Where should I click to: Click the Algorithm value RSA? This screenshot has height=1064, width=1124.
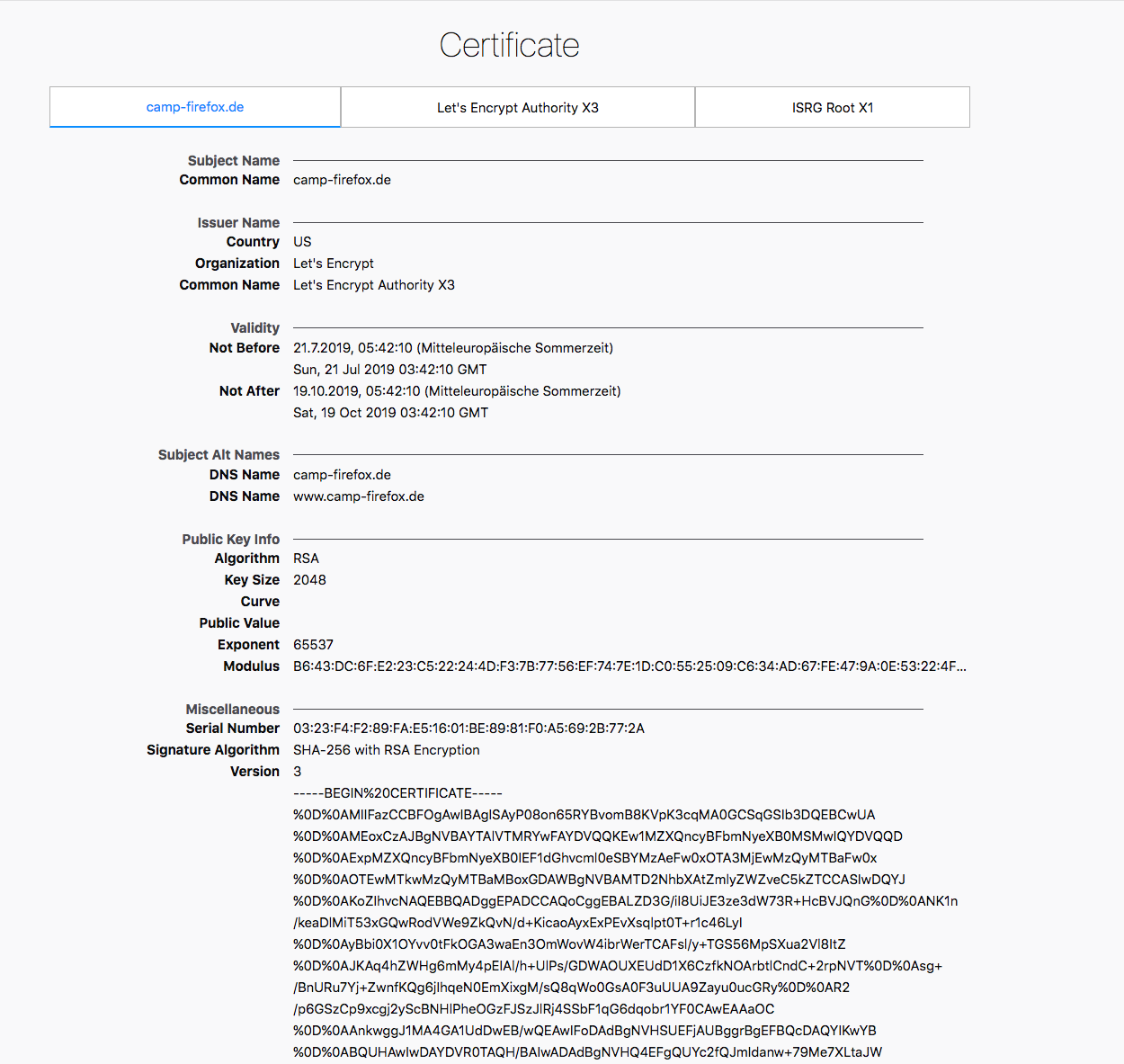pos(306,559)
